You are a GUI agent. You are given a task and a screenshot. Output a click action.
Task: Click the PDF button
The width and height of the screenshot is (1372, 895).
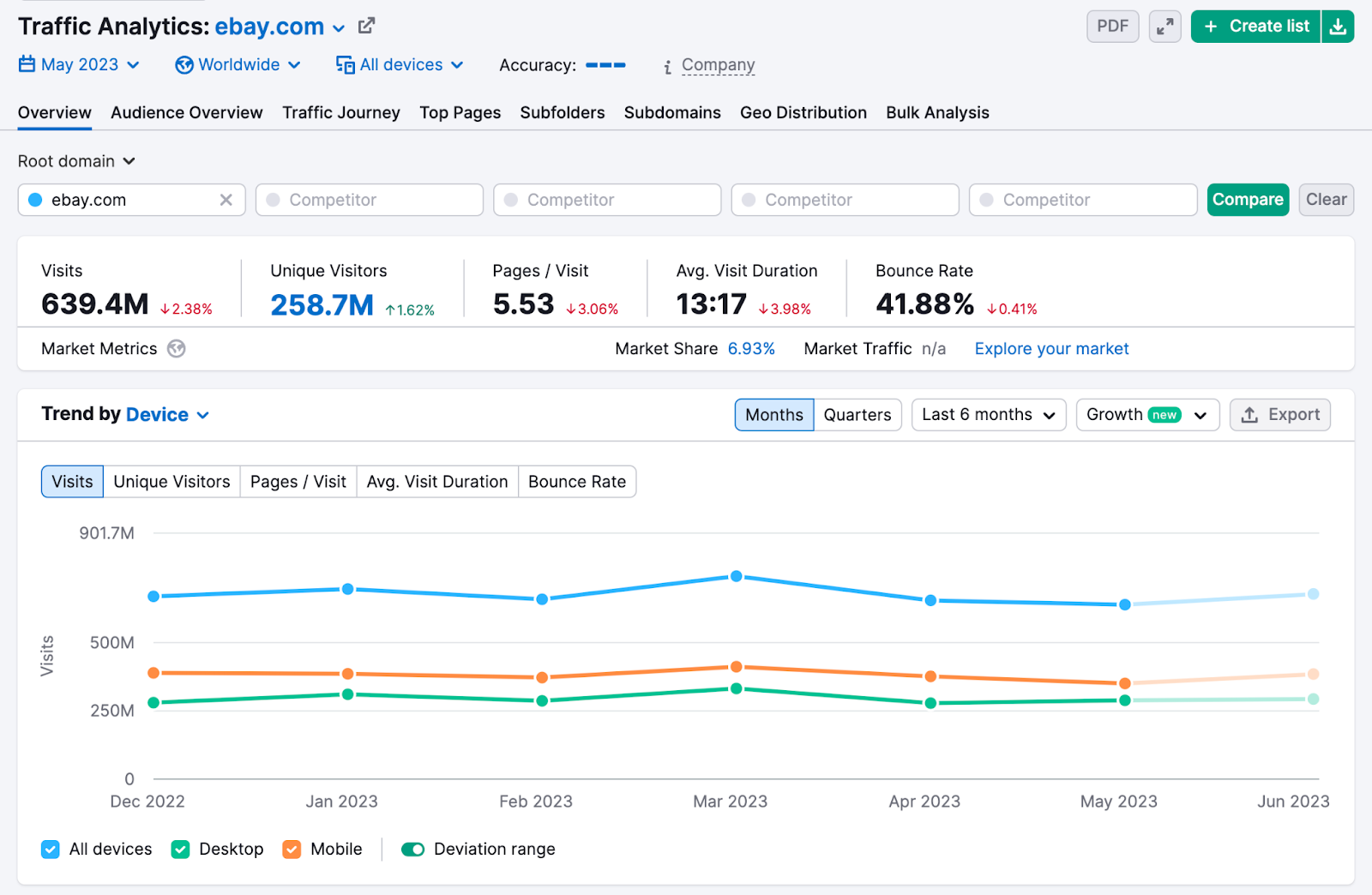click(1112, 27)
